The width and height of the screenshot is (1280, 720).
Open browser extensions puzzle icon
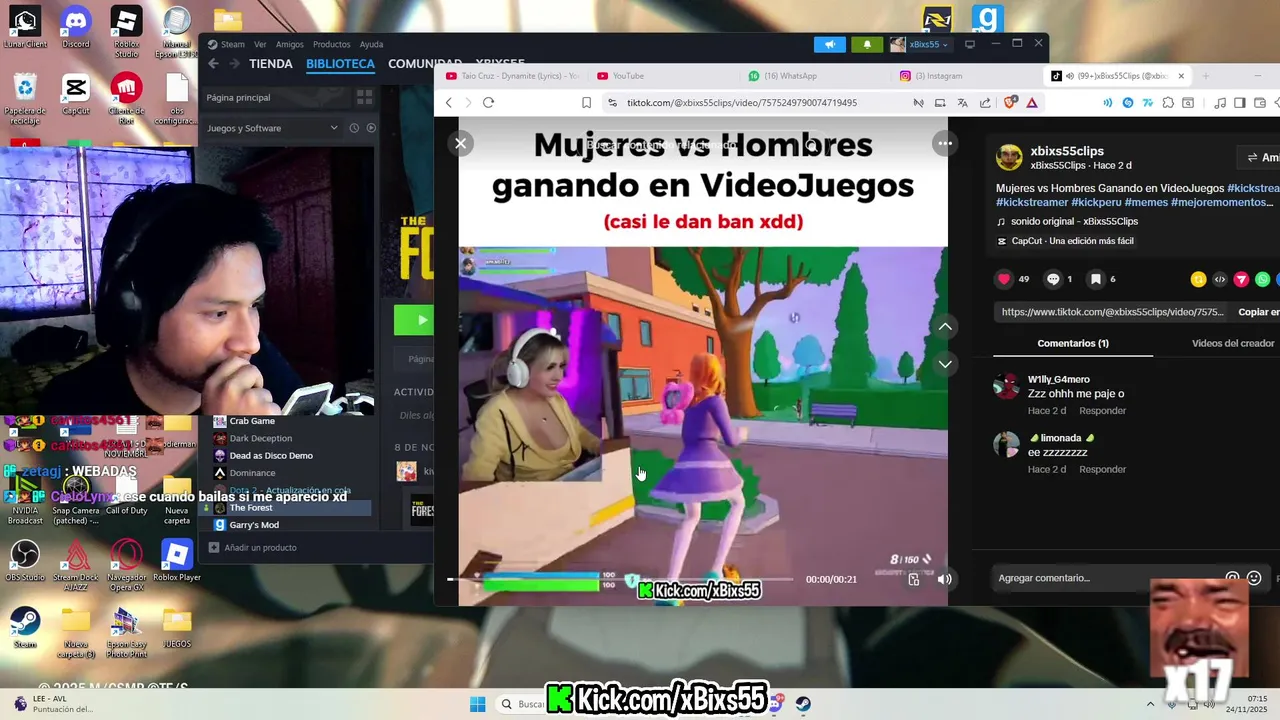1169,102
